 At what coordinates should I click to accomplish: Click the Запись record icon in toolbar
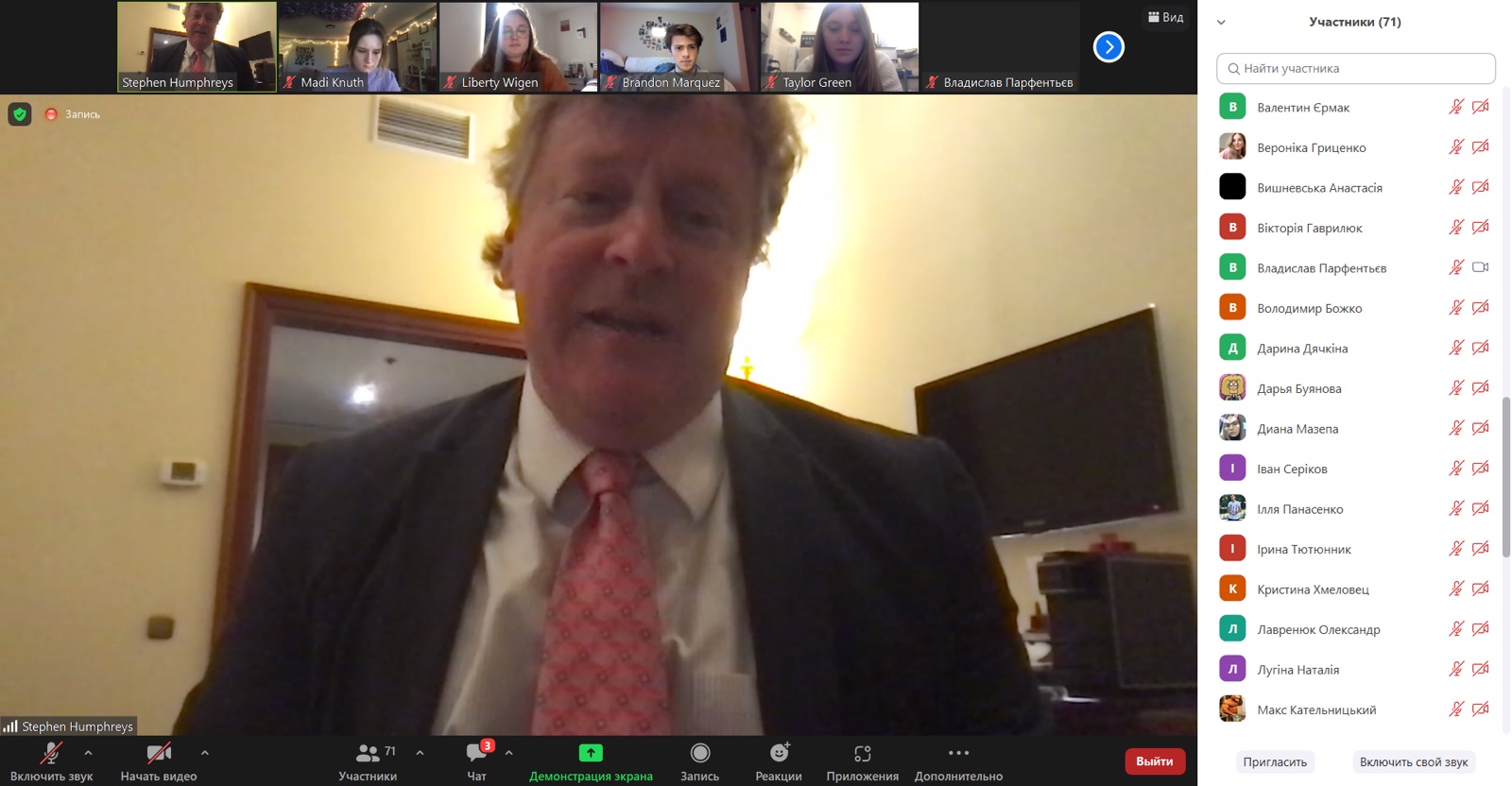[700, 753]
